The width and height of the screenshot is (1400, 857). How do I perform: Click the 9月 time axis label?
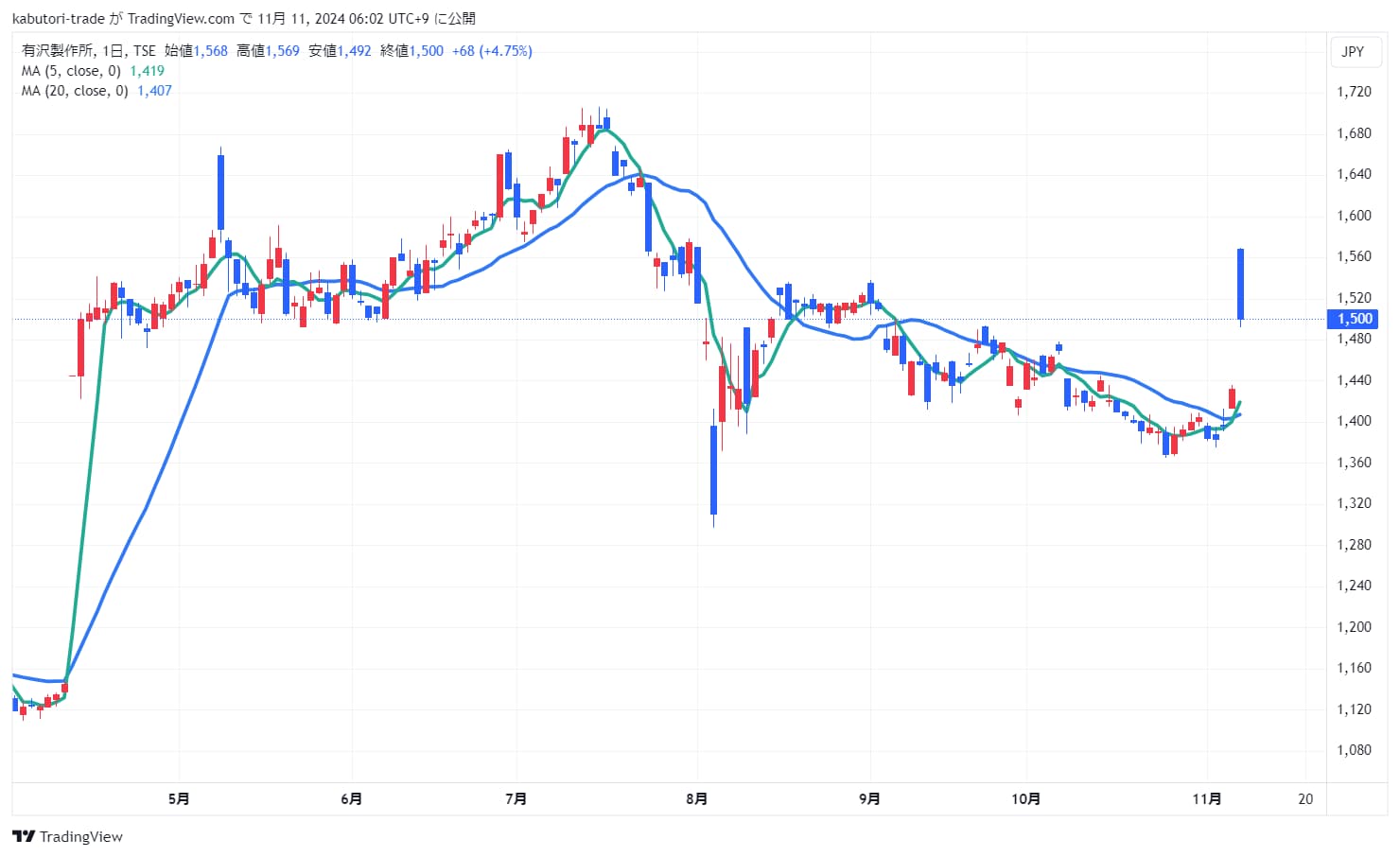click(x=870, y=799)
